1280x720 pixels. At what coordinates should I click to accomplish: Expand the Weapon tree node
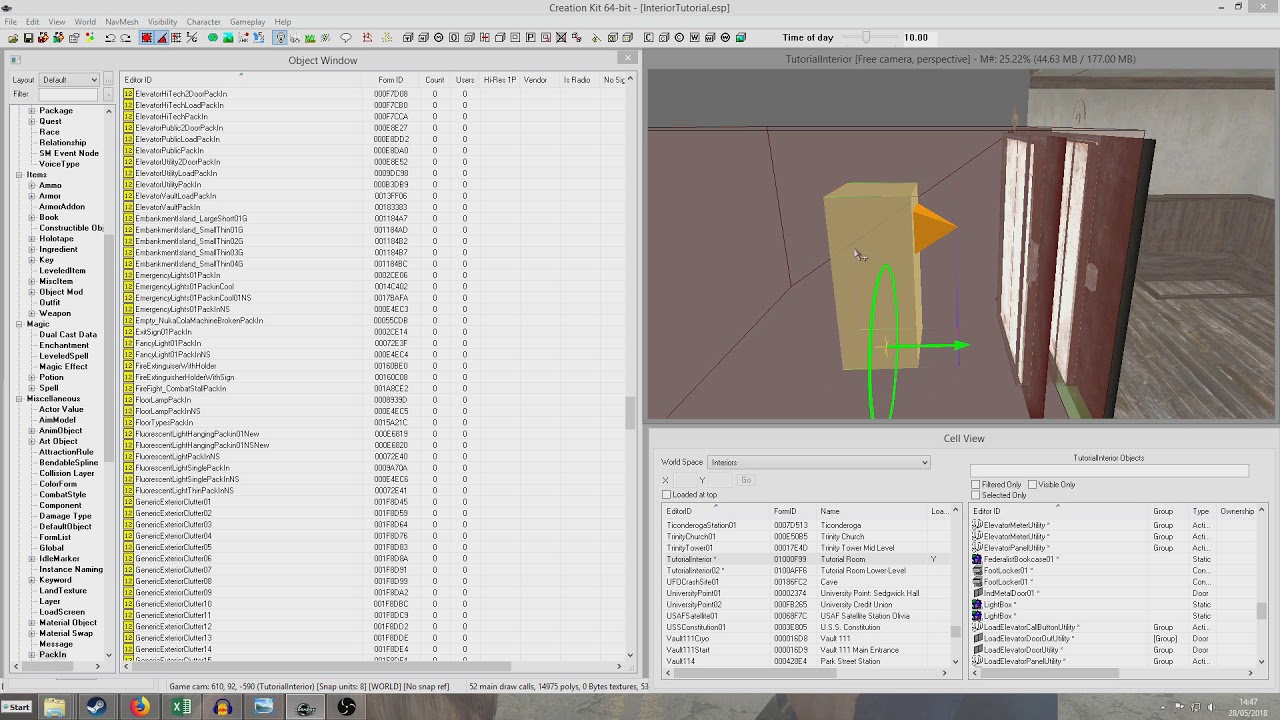pos(31,314)
